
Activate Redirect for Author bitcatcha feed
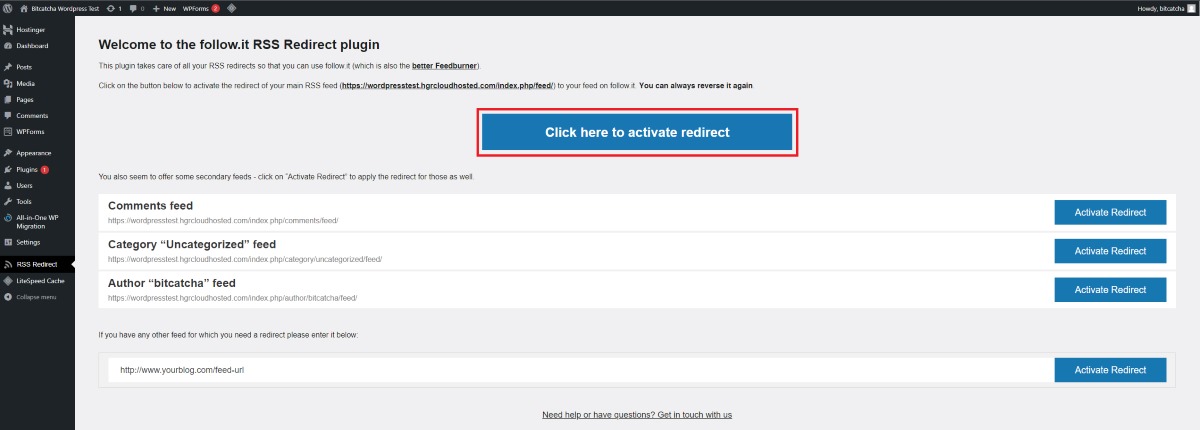(1110, 290)
